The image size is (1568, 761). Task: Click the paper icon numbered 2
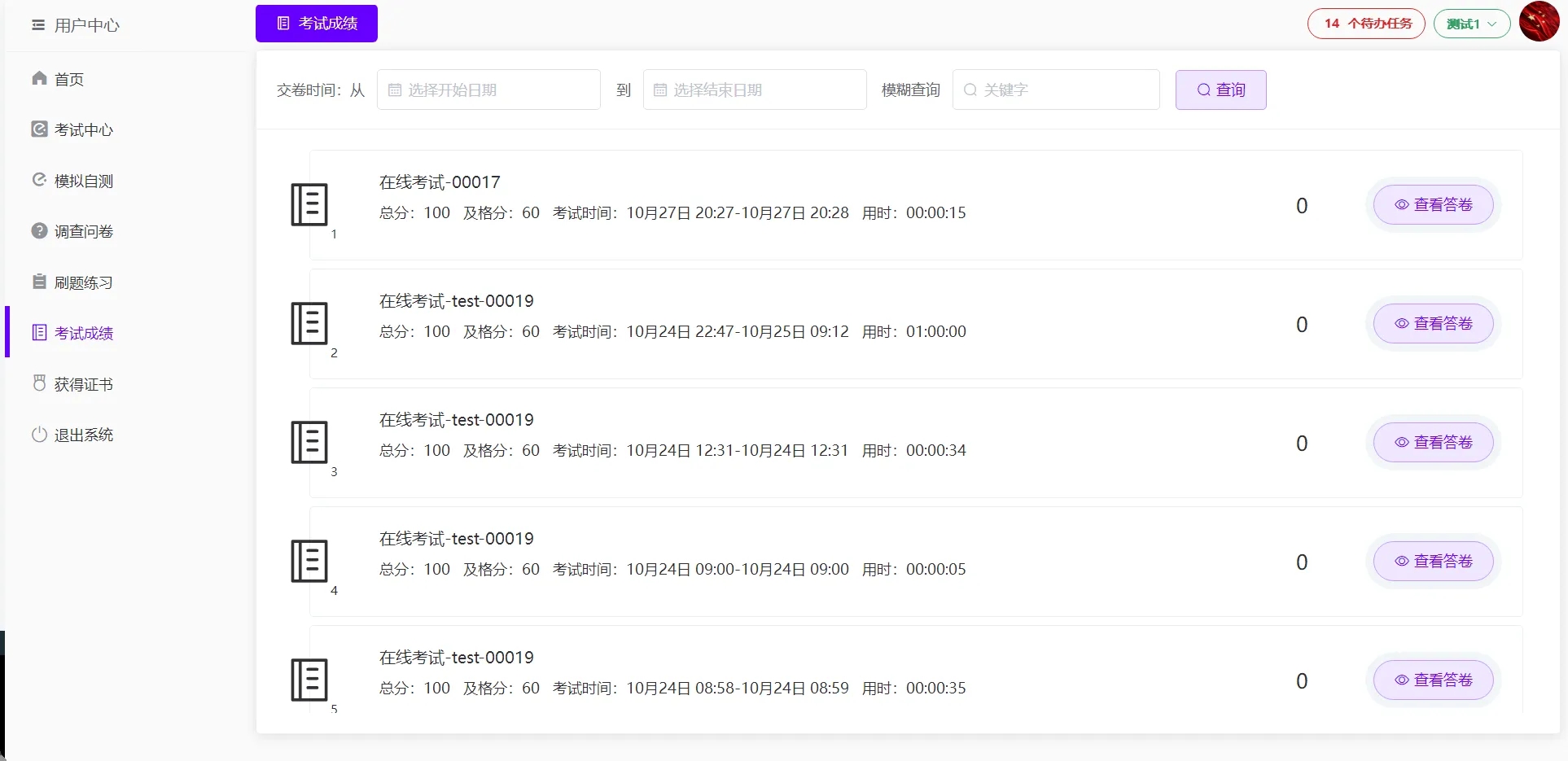[309, 323]
